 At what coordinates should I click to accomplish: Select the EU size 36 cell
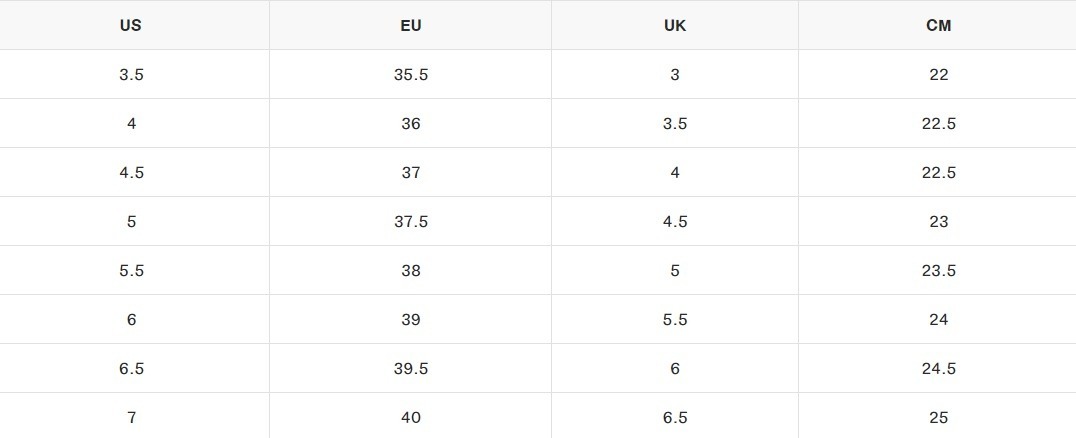[x=411, y=124]
